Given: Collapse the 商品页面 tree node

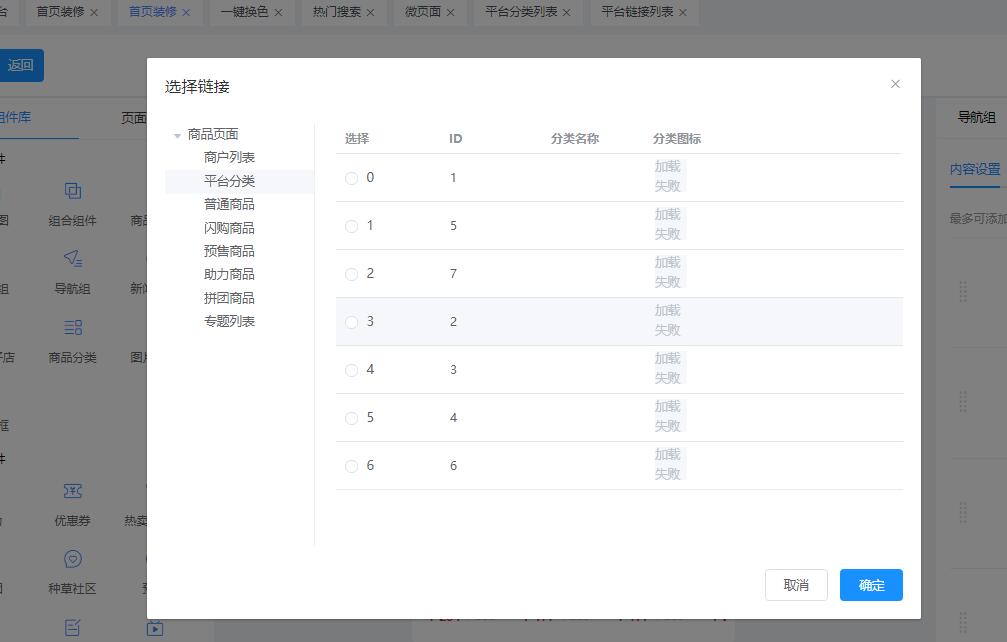Looking at the screenshot, I should pyautogui.click(x=177, y=135).
